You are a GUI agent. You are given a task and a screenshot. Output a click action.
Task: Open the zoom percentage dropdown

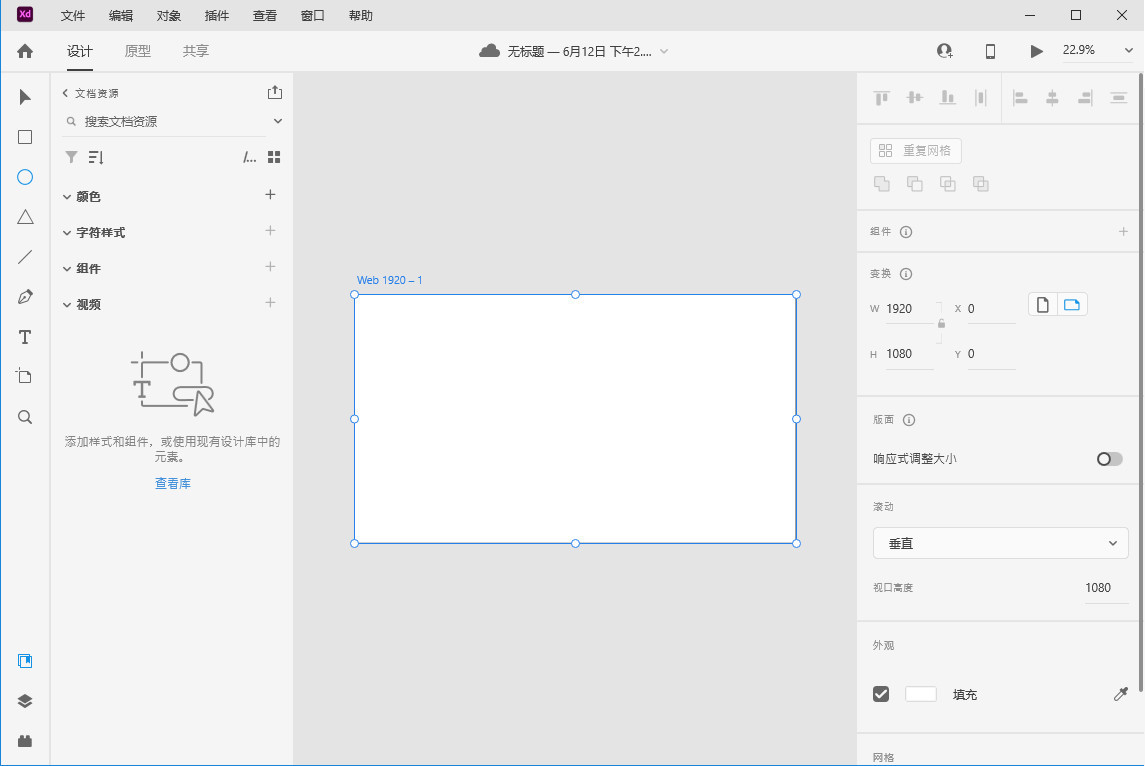point(1096,51)
